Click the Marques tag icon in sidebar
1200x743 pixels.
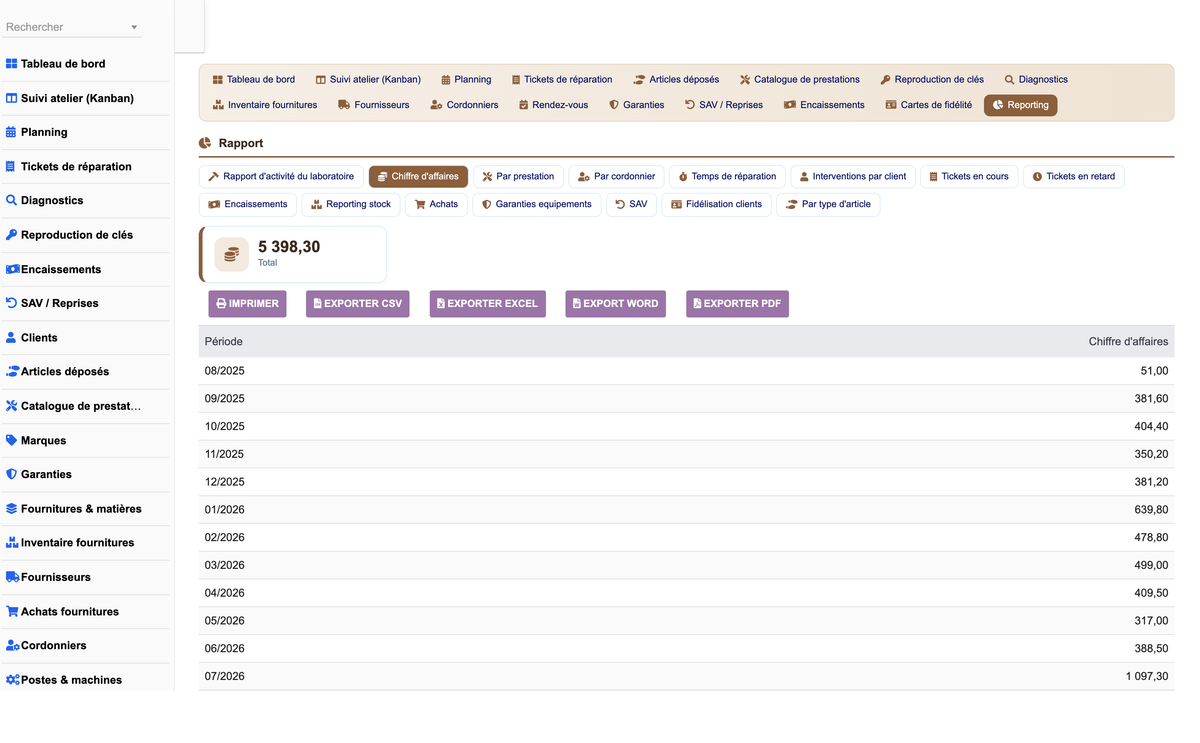tap(12, 440)
